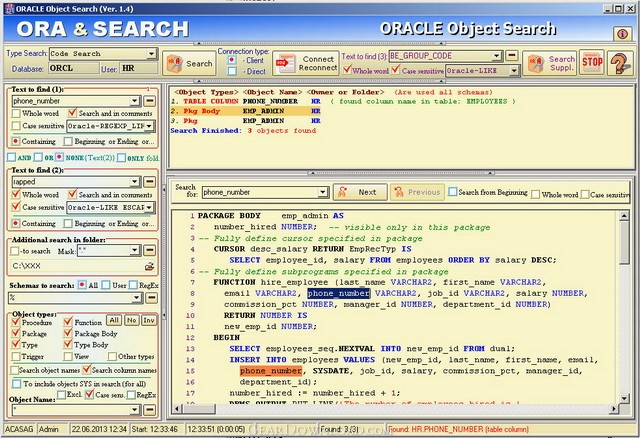Click the Search Suppl. button
This screenshot has width=640, height=438.
pyautogui.click(x=552, y=63)
